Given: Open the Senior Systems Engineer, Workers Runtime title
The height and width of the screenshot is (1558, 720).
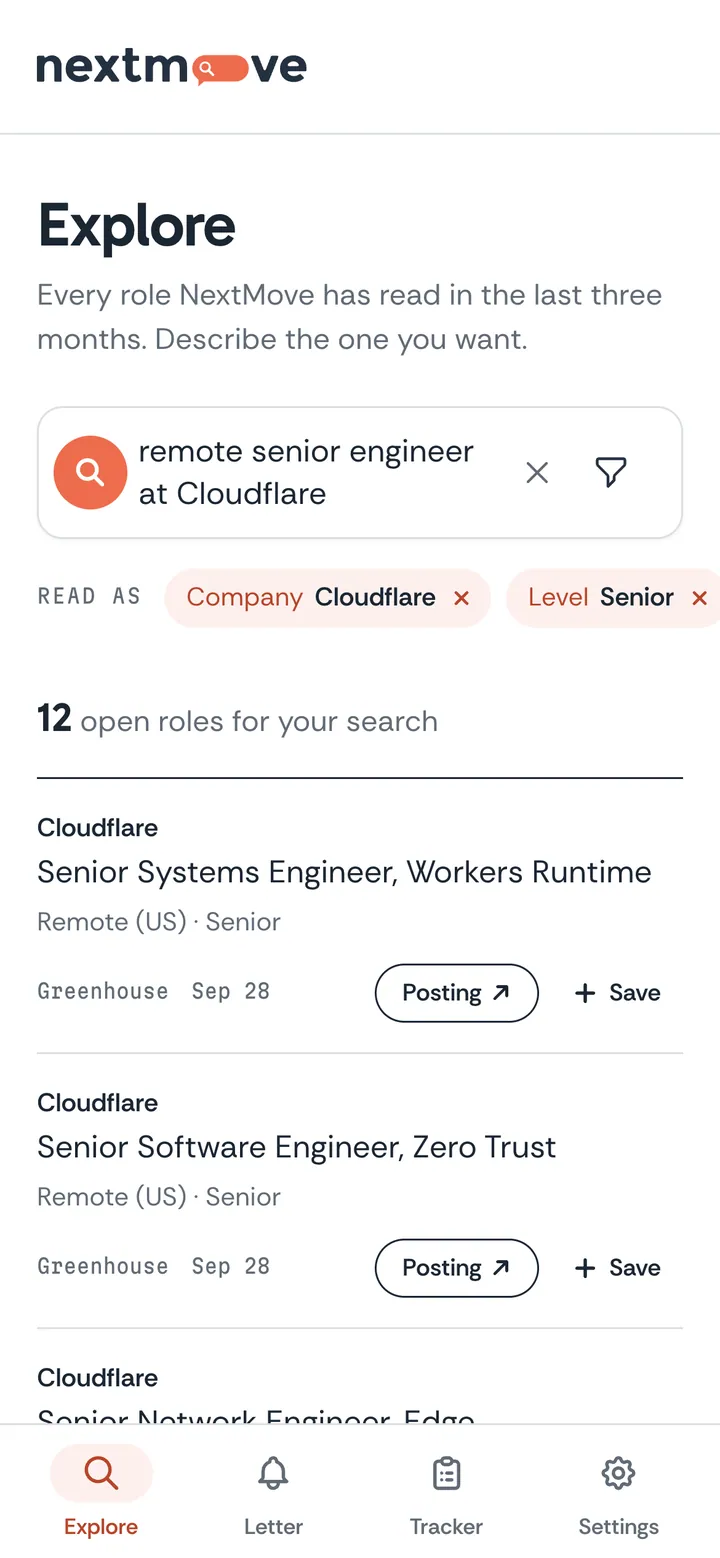Looking at the screenshot, I should click(x=344, y=872).
